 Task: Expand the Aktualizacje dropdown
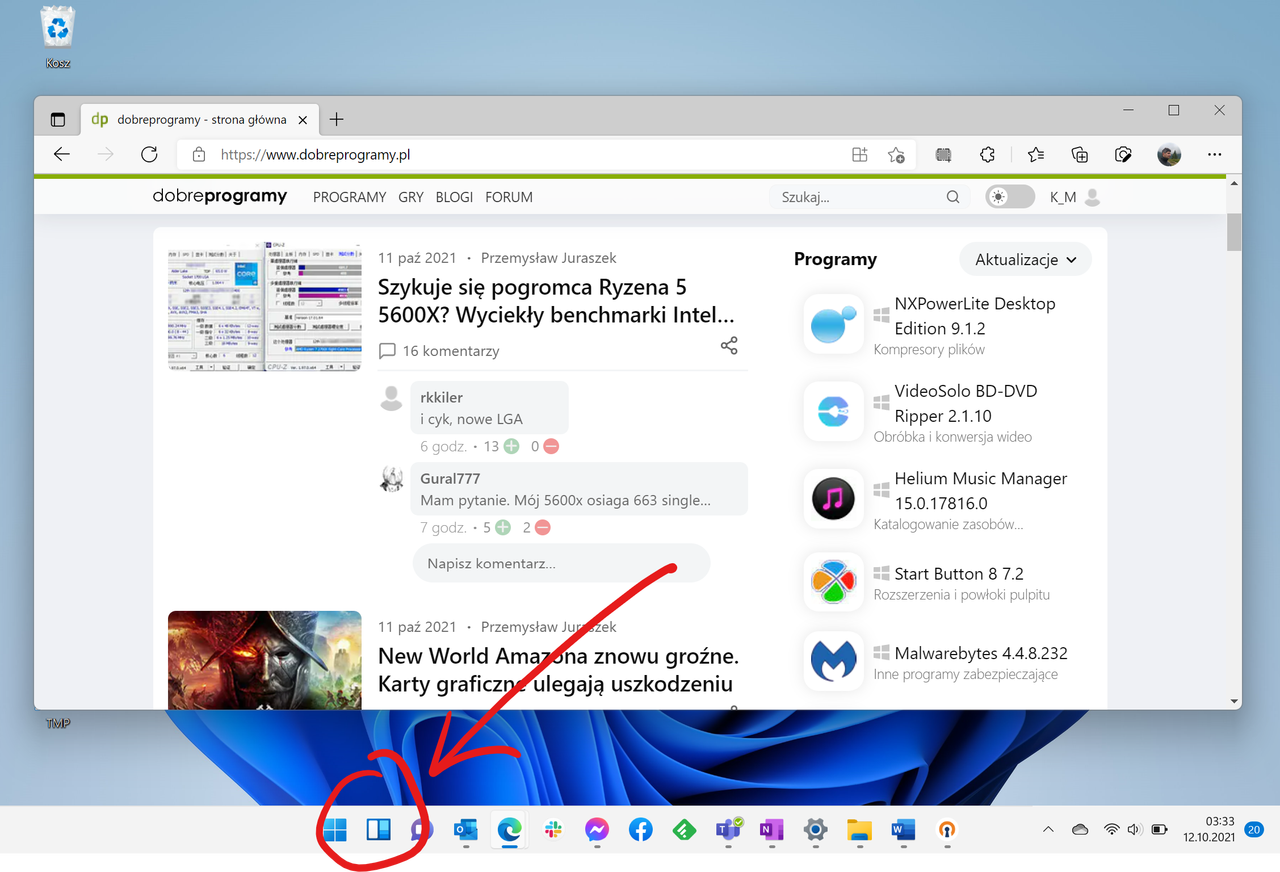1026,260
